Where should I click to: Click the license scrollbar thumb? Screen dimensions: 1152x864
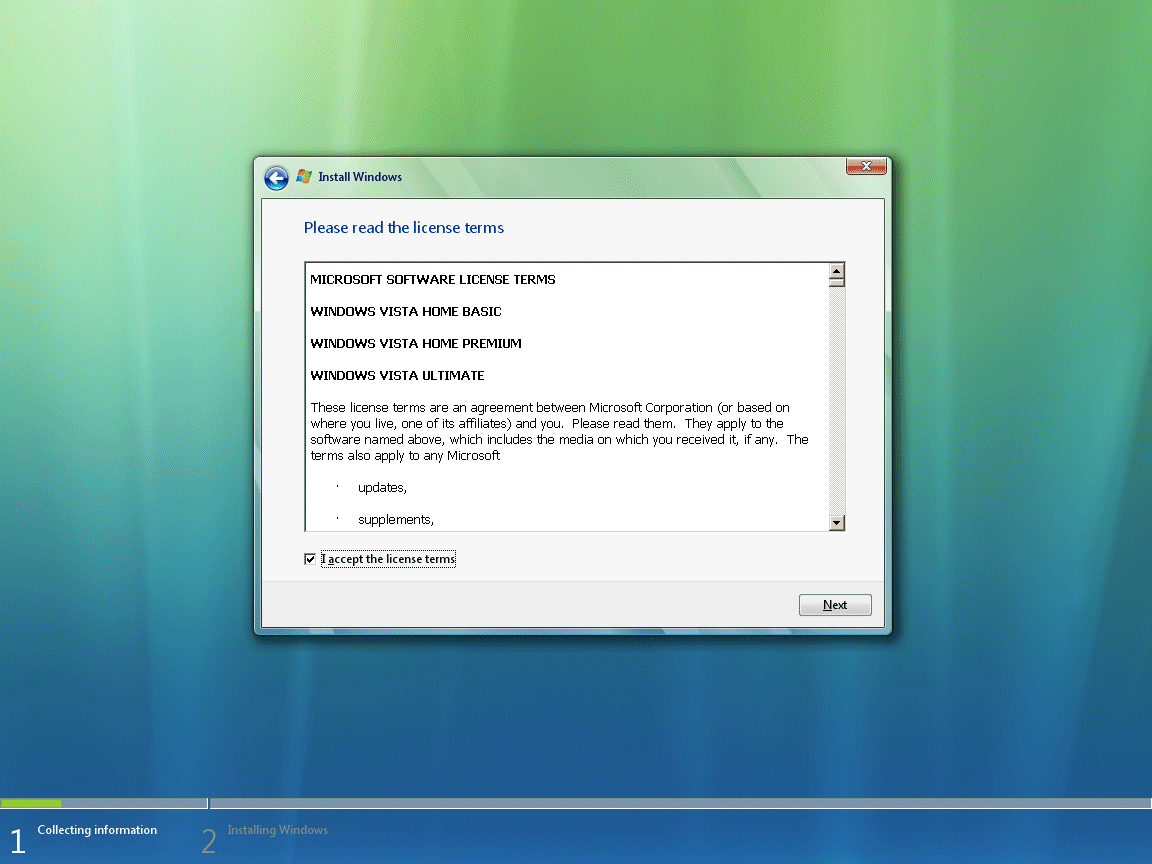[x=837, y=283]
